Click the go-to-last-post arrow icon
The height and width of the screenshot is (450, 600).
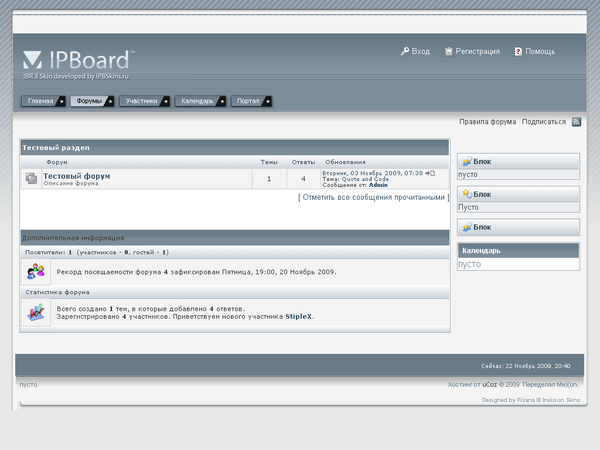pyautogui.click(x=430, y=173)
